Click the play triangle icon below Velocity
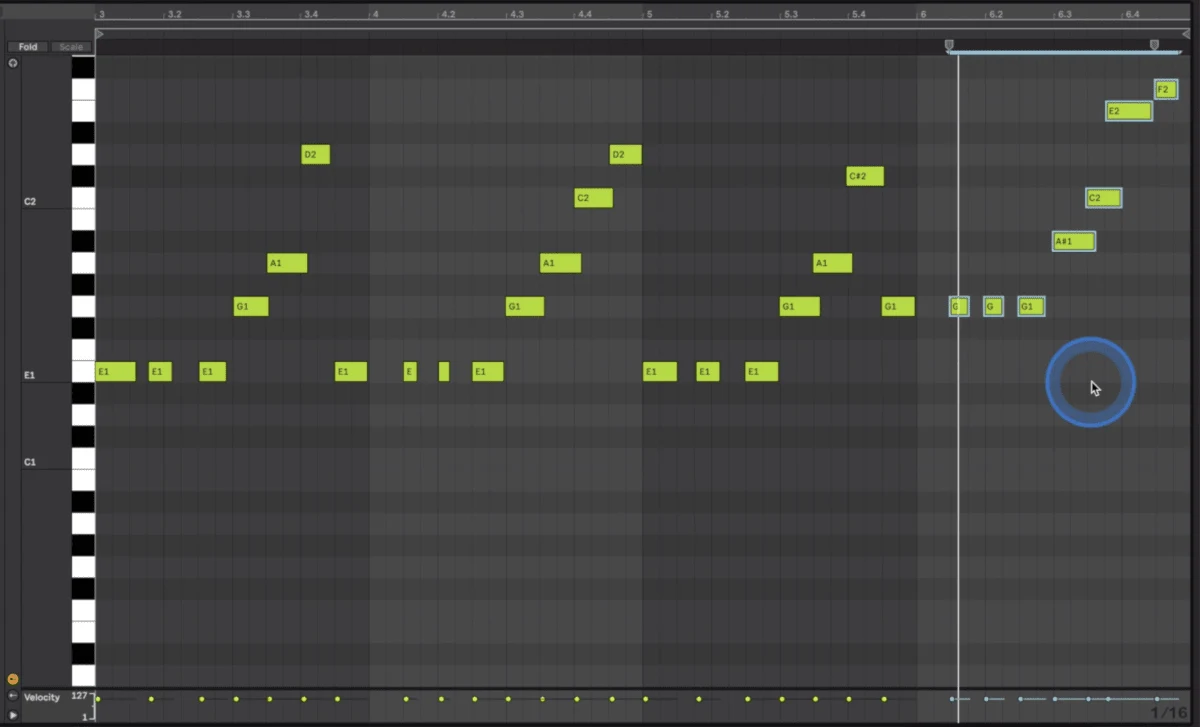1200x727 pixels. 12,714
